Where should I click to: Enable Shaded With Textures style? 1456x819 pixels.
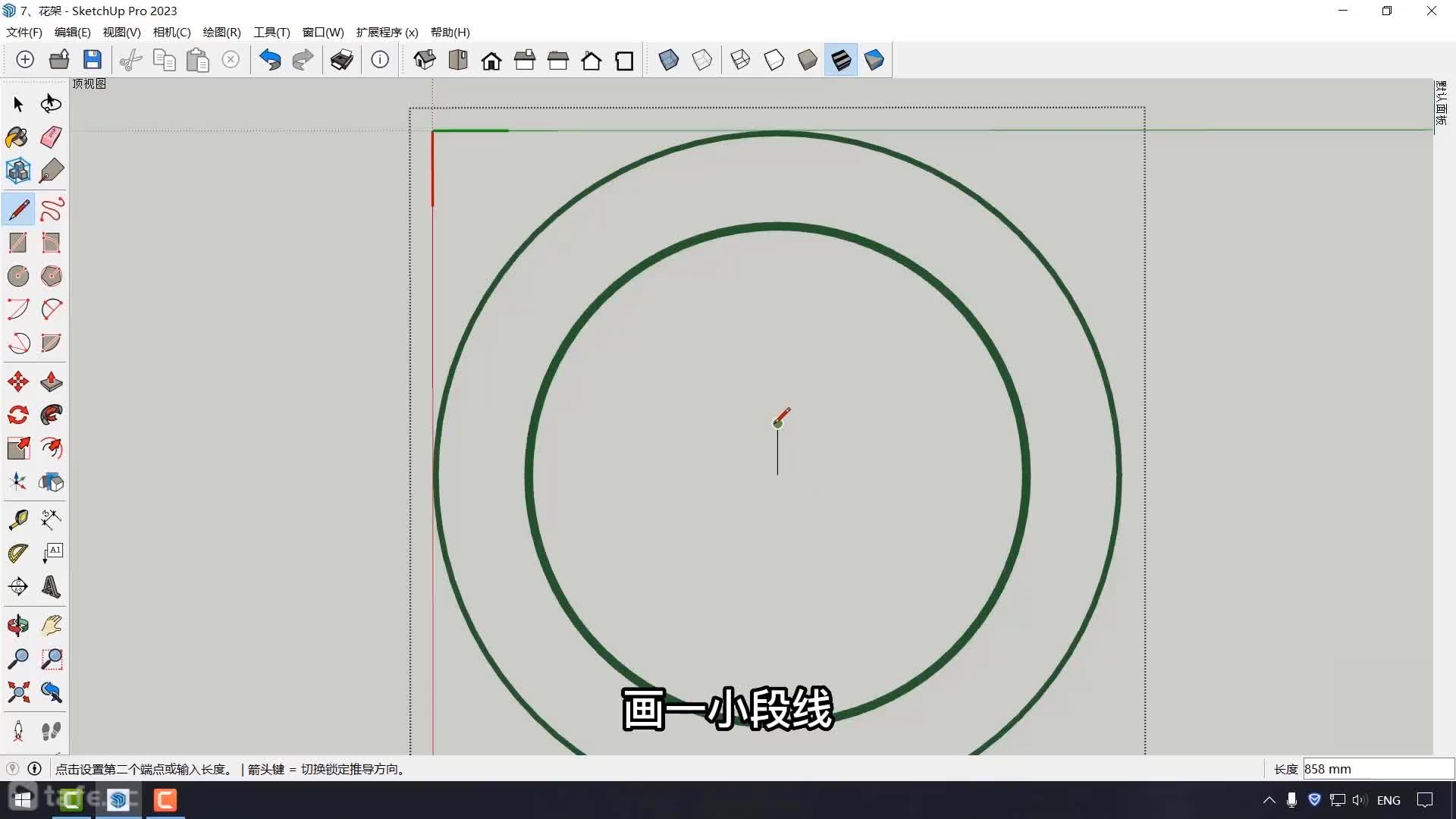pos(841,60)
